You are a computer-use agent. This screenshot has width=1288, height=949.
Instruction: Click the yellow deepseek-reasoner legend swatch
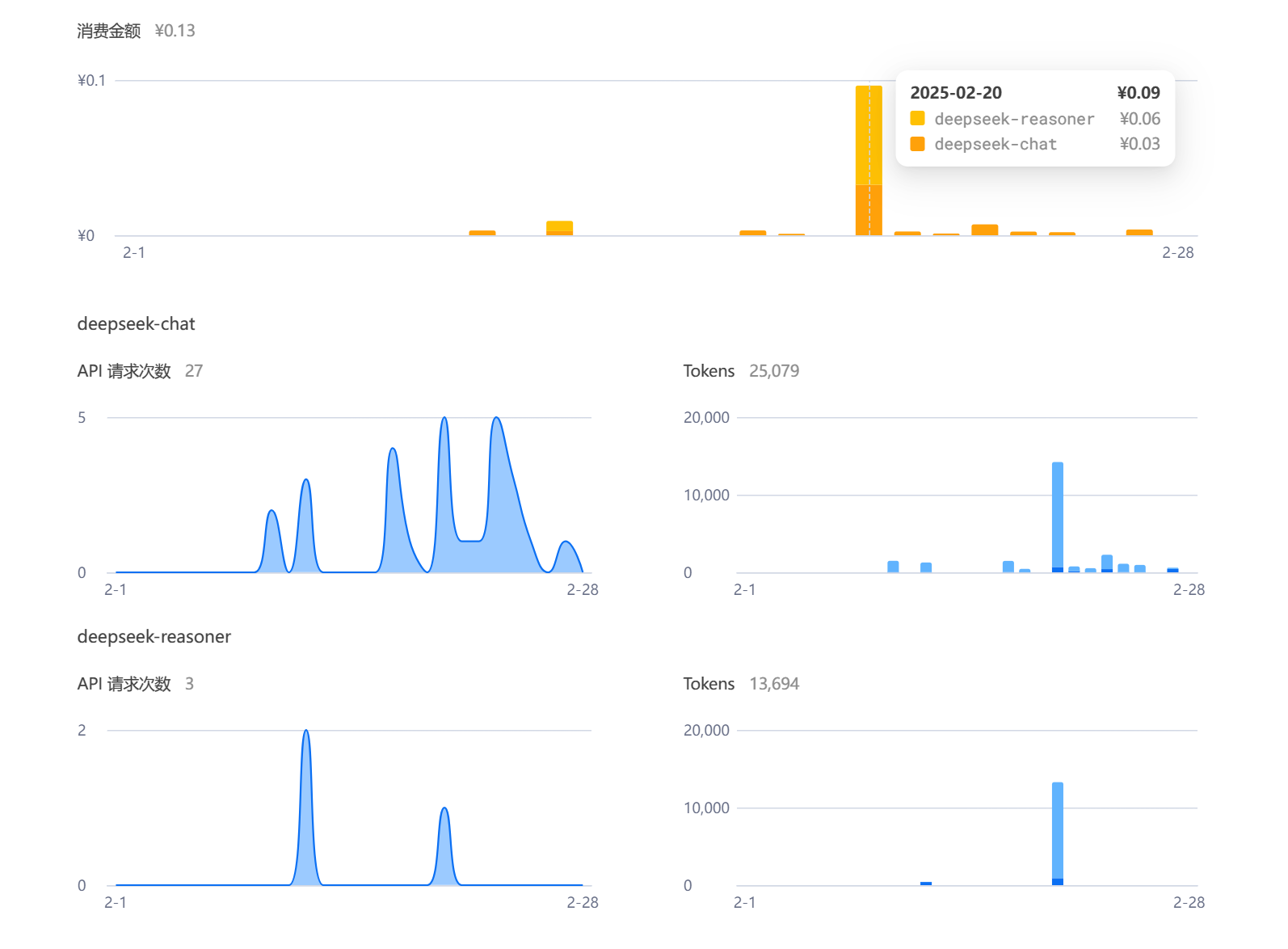point(917,119)
